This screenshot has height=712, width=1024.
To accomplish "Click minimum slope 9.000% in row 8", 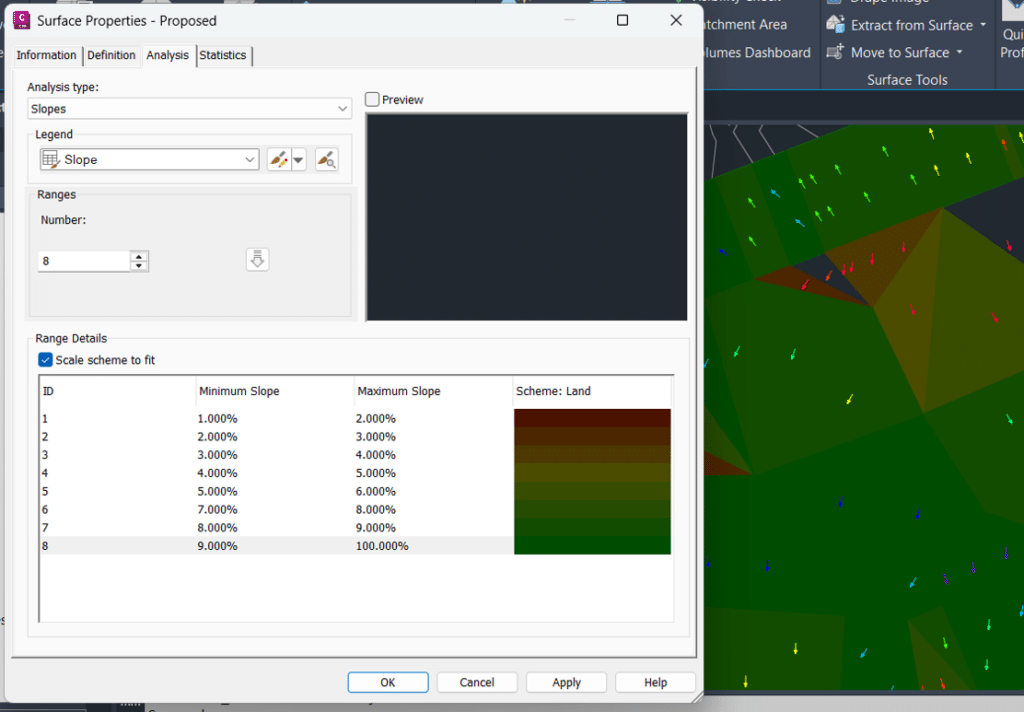I will point(217,545).
